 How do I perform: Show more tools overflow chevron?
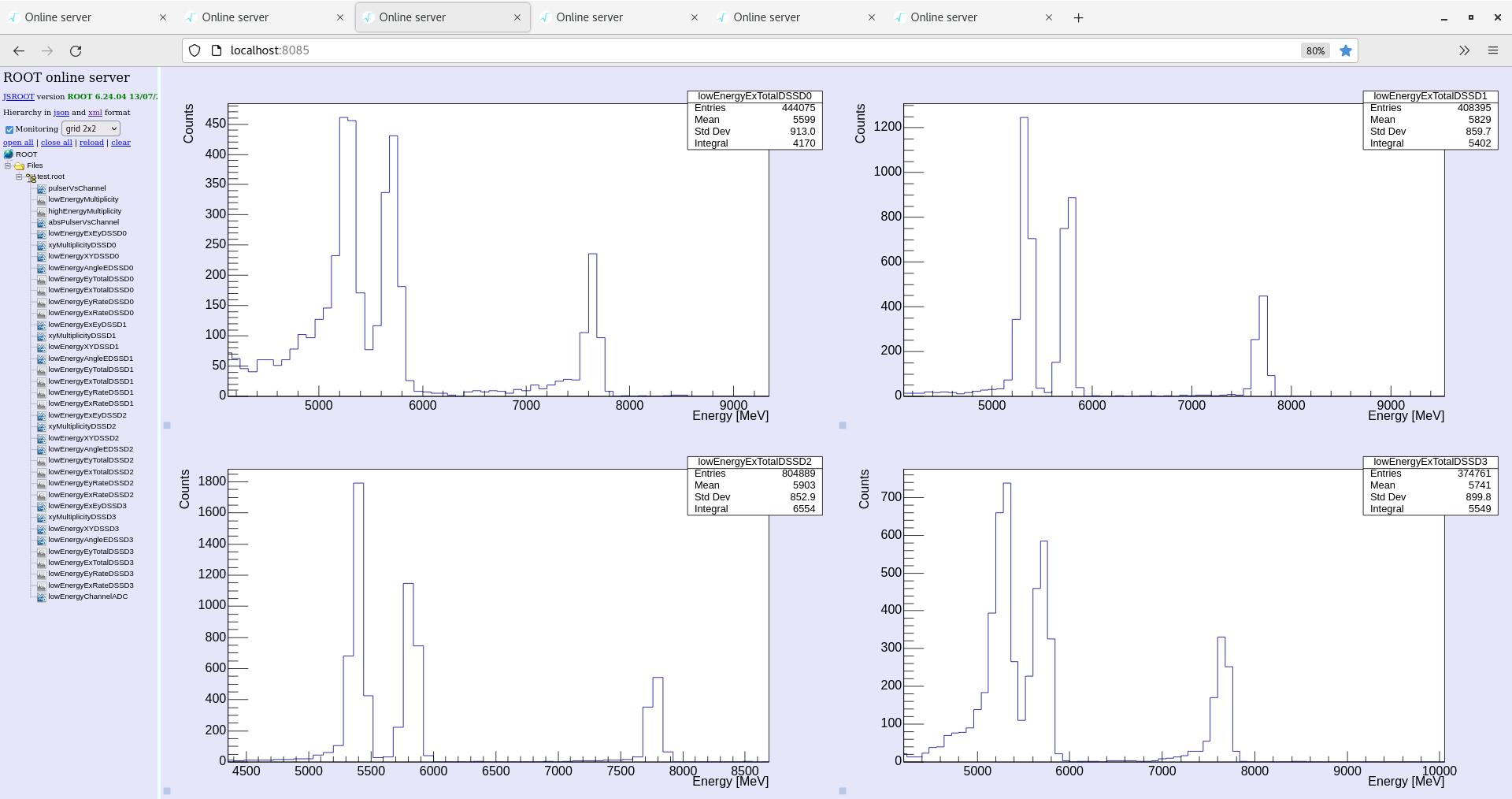click(1464, 51)
